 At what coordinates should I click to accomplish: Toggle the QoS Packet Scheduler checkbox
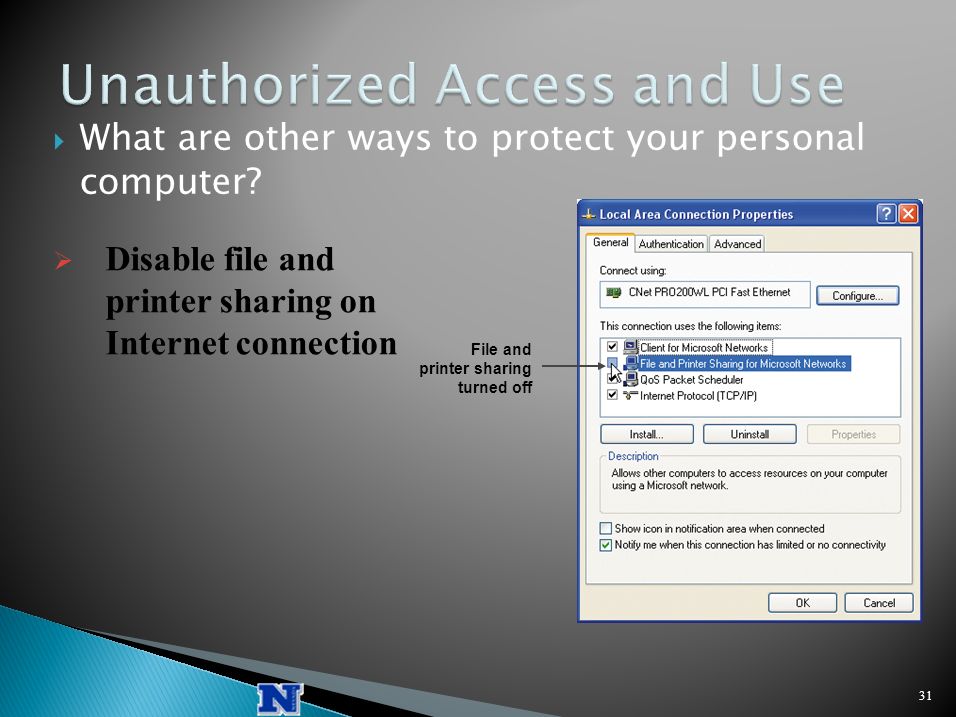point(612,379)
